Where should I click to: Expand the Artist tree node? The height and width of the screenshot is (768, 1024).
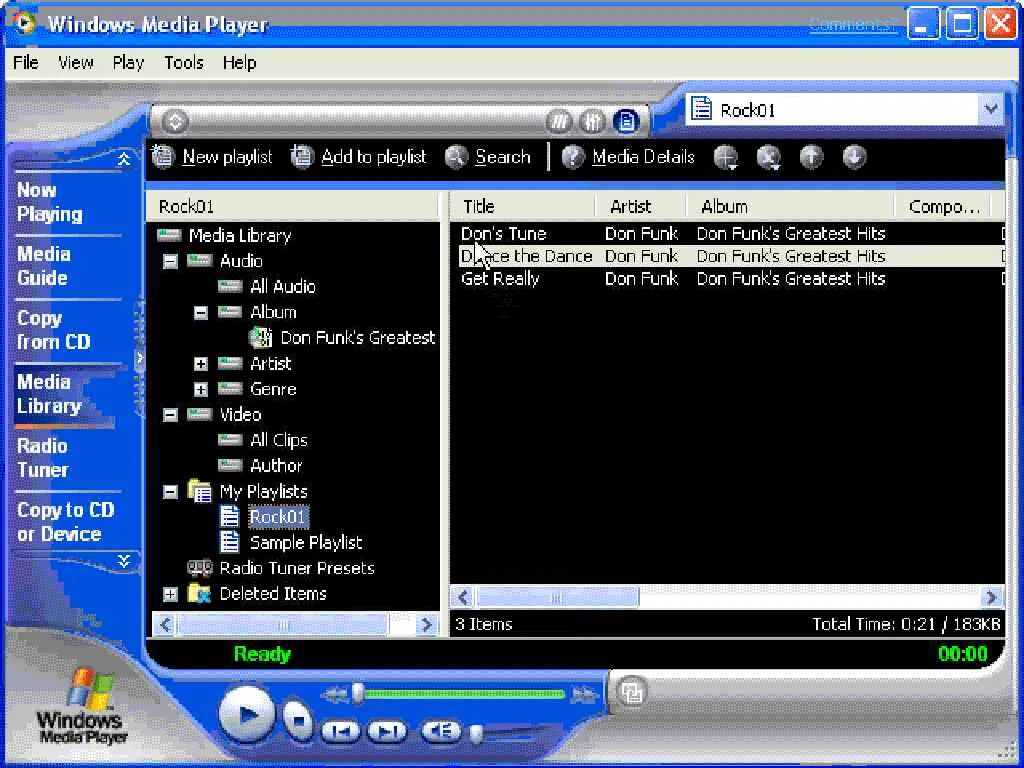pos(200,364)
